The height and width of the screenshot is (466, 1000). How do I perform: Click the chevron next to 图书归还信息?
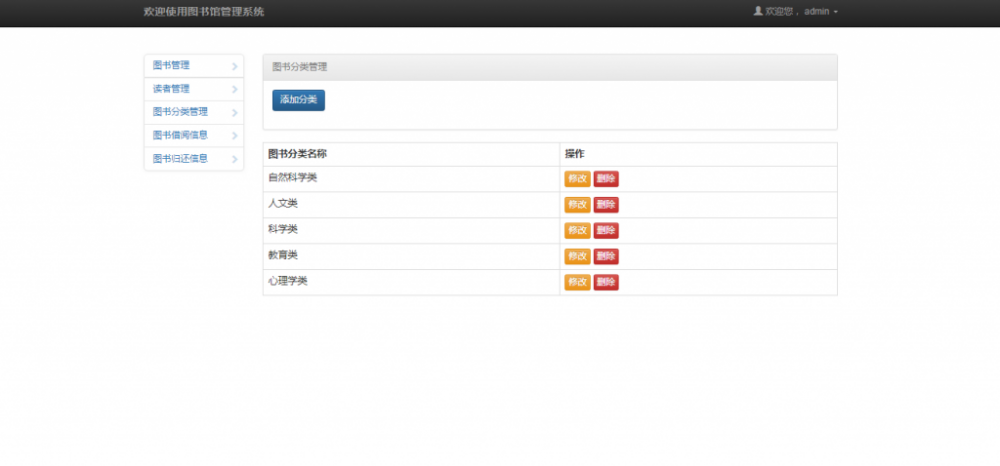(235, 159)
